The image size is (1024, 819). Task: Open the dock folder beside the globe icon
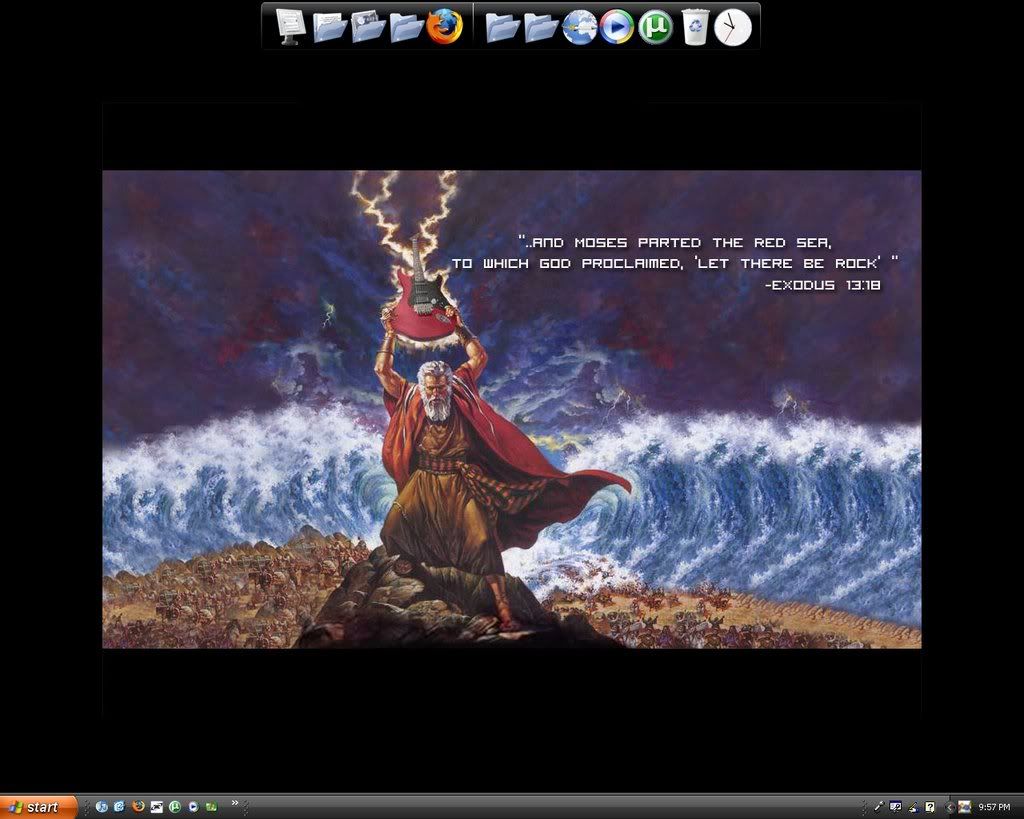click(x=541, y=28)
